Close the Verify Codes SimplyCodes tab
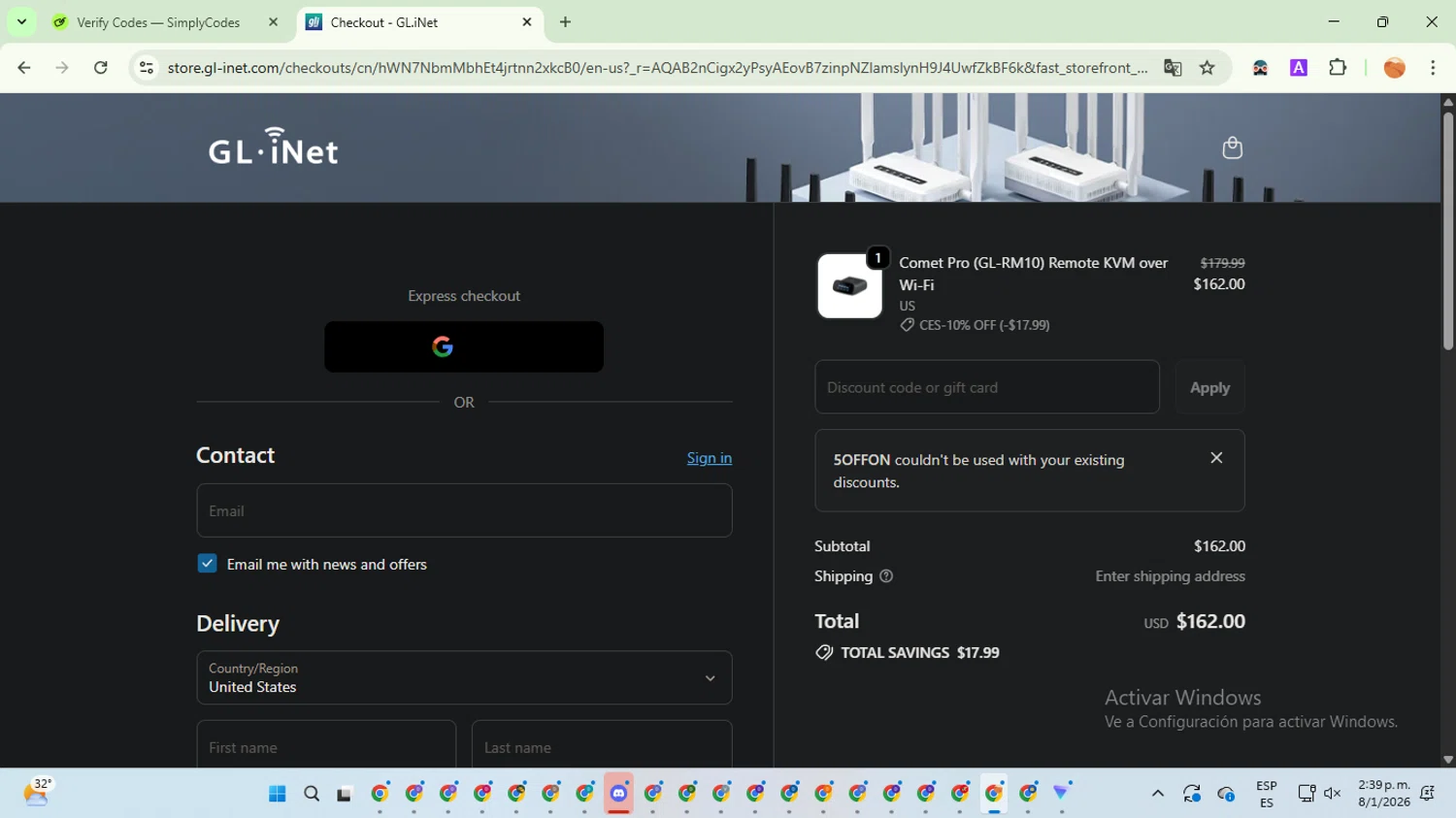1456x818 pixels. [x=273, y=22]
